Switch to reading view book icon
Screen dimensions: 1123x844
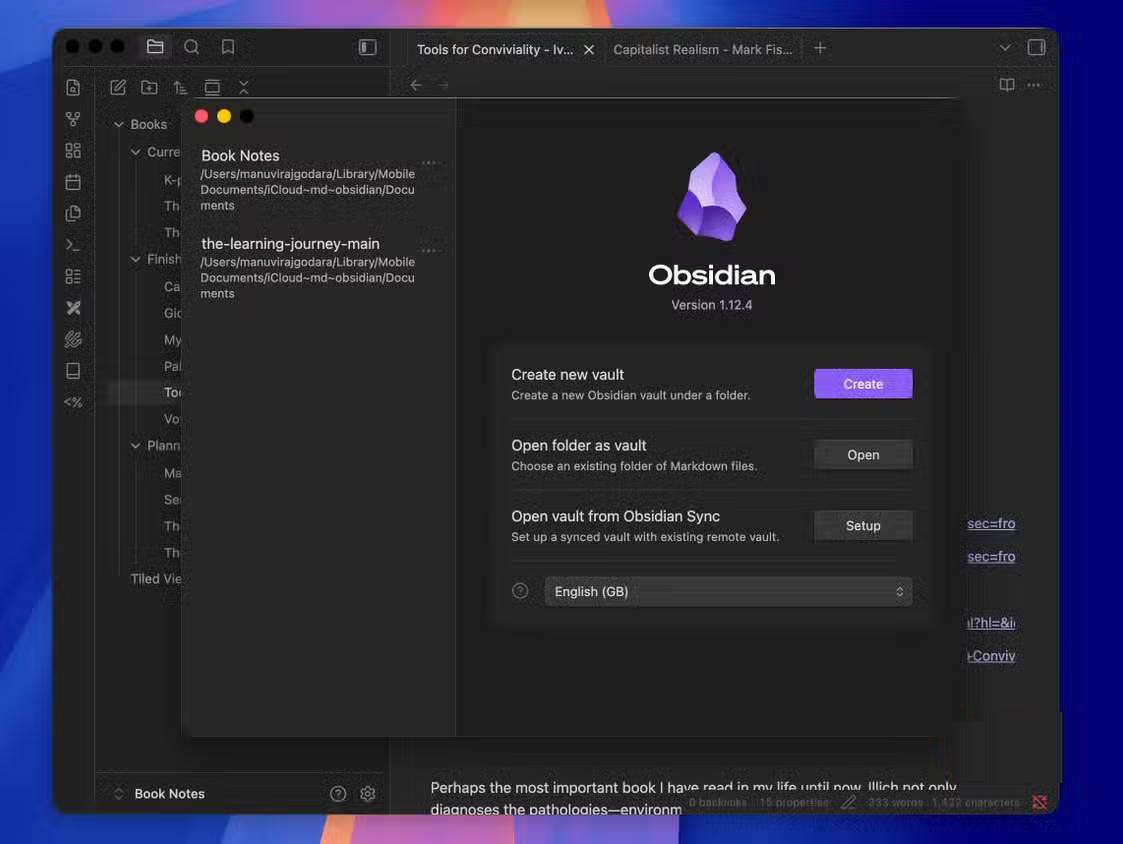(1007, 85)
